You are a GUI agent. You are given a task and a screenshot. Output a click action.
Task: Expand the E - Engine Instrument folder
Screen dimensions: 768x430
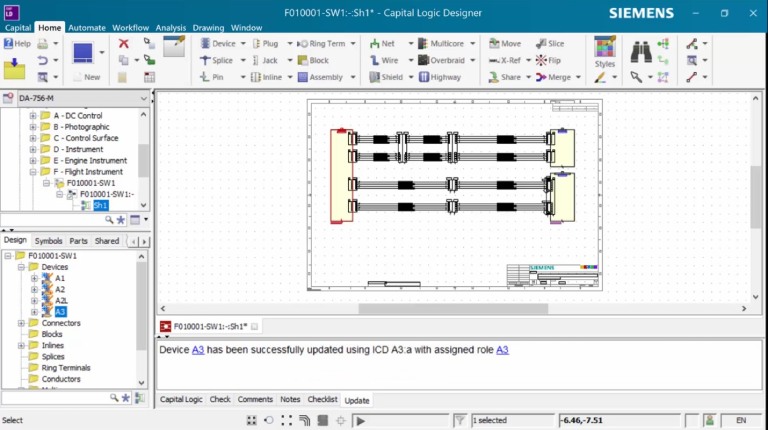tap(33, 160)
